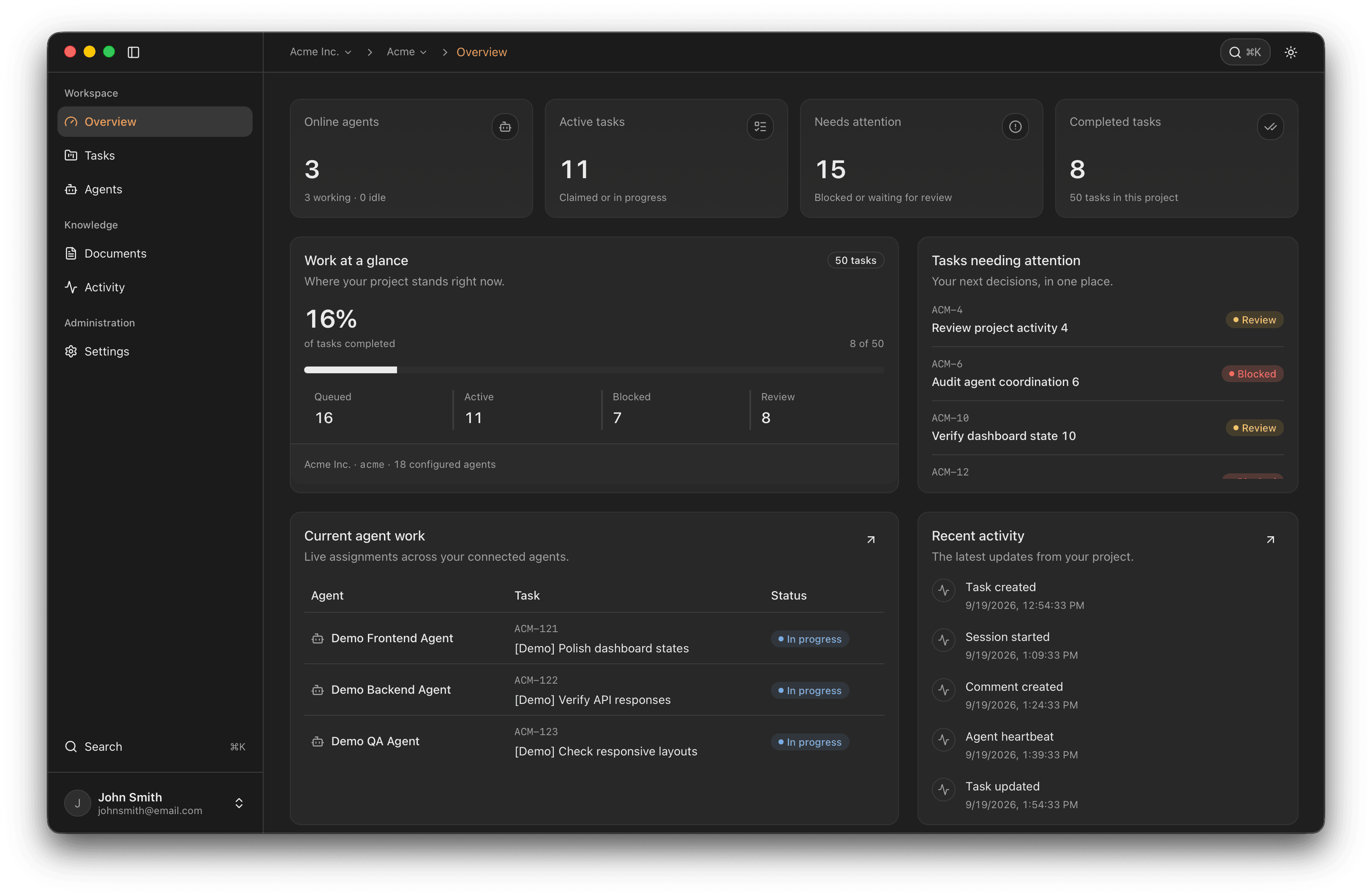Click the sidebar Search field
This screenshot has height=896, width=1372.
click(x=155, y=747)
